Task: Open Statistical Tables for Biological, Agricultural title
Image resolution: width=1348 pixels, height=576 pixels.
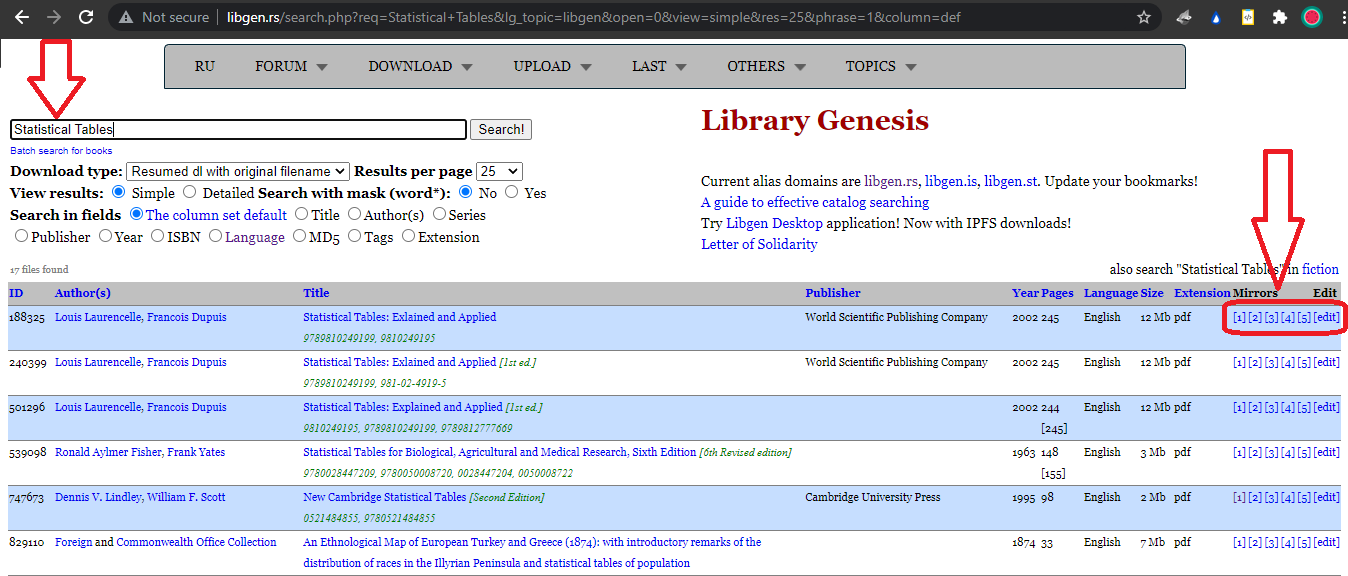Action: pyautogui.click(x=499, y=452)
